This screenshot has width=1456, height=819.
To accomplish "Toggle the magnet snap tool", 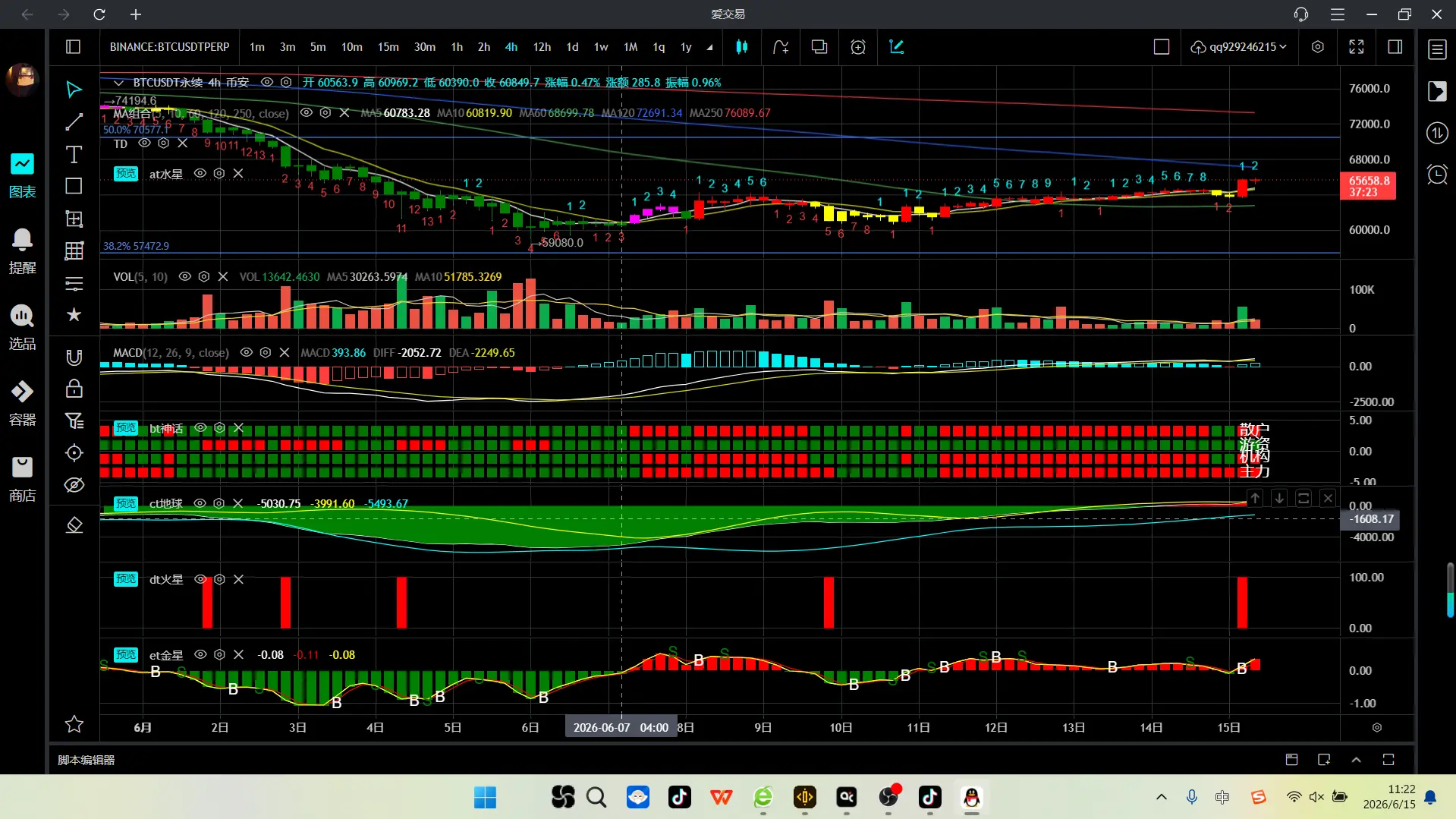I will pyautogui.click(x=74, y=358).
